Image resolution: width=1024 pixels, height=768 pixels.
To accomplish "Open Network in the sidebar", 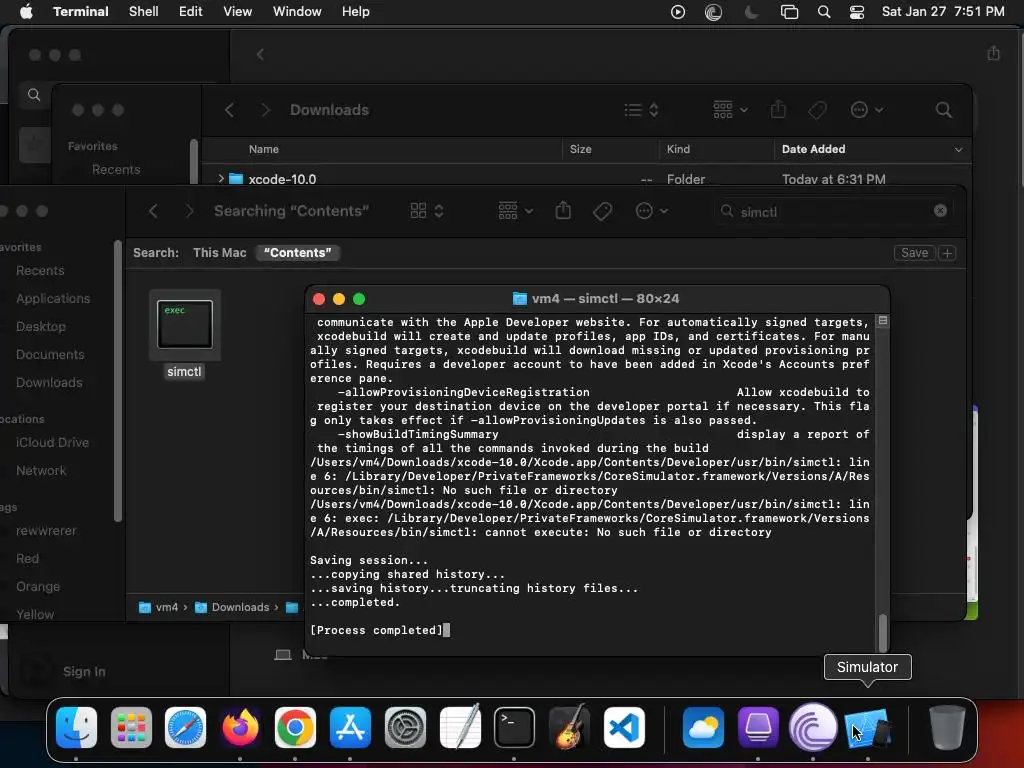I will [x=41, y=471].
